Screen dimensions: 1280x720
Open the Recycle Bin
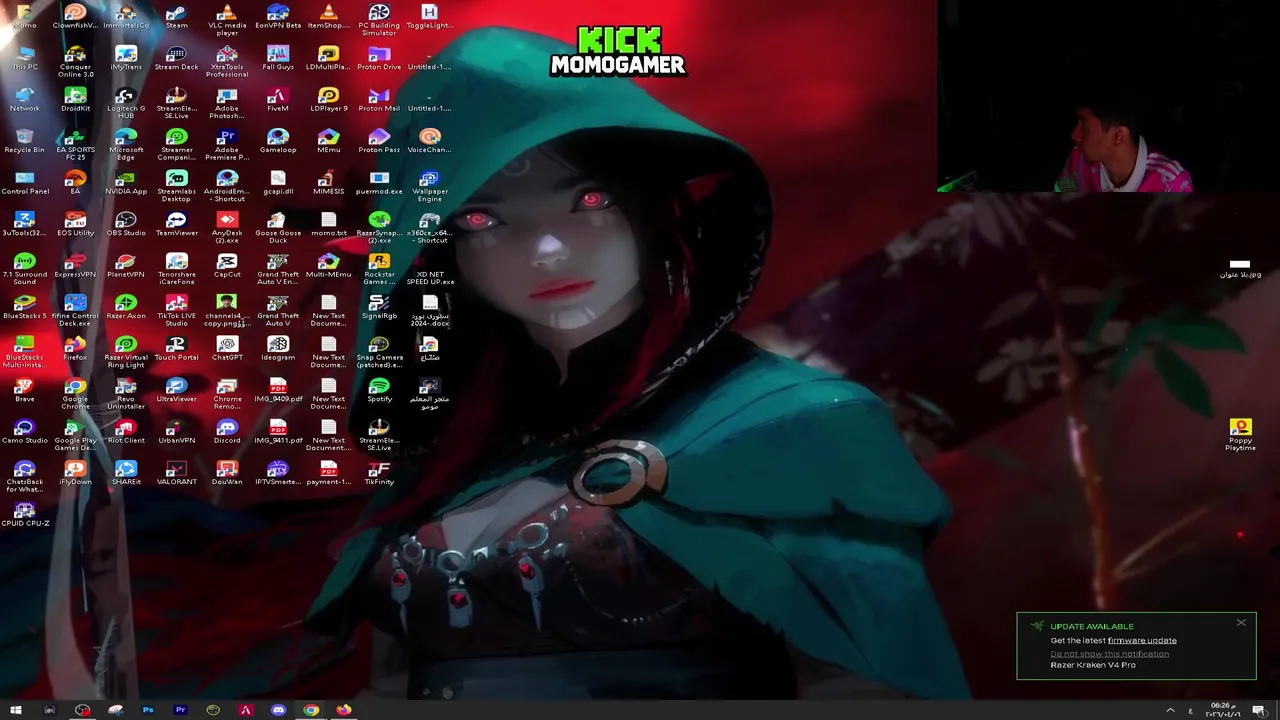(25, 141)
